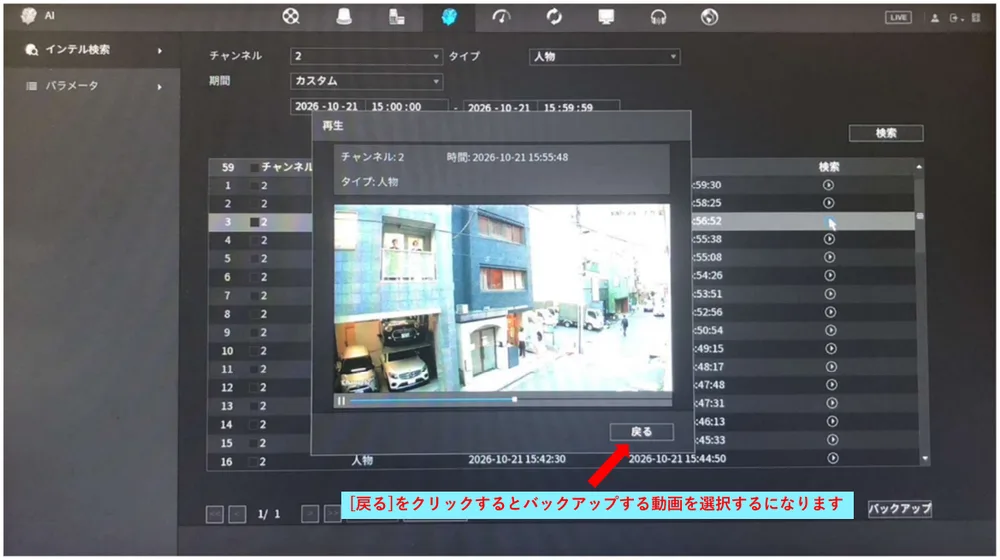Image resolution: width=1000 pixels, height=560 pixels.
Task: Go to first page of results
Action: click(x=215, y=514)
